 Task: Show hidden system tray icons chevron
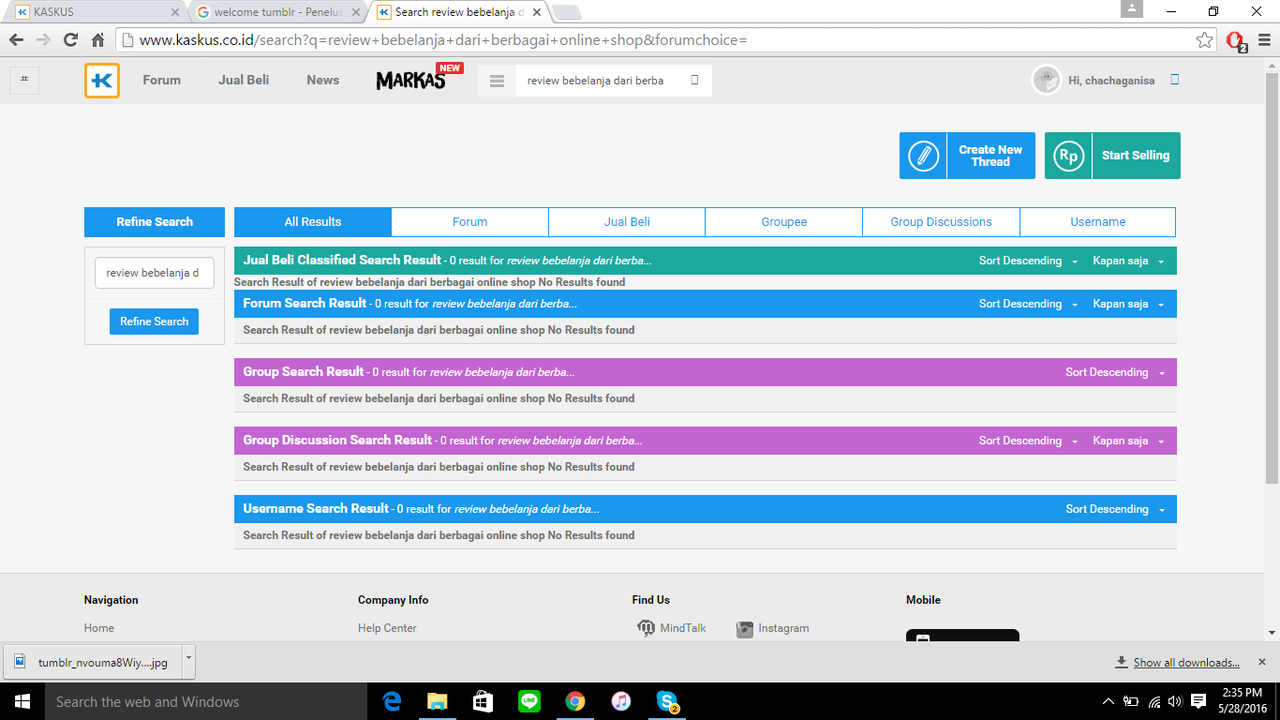click(1108, 701)
